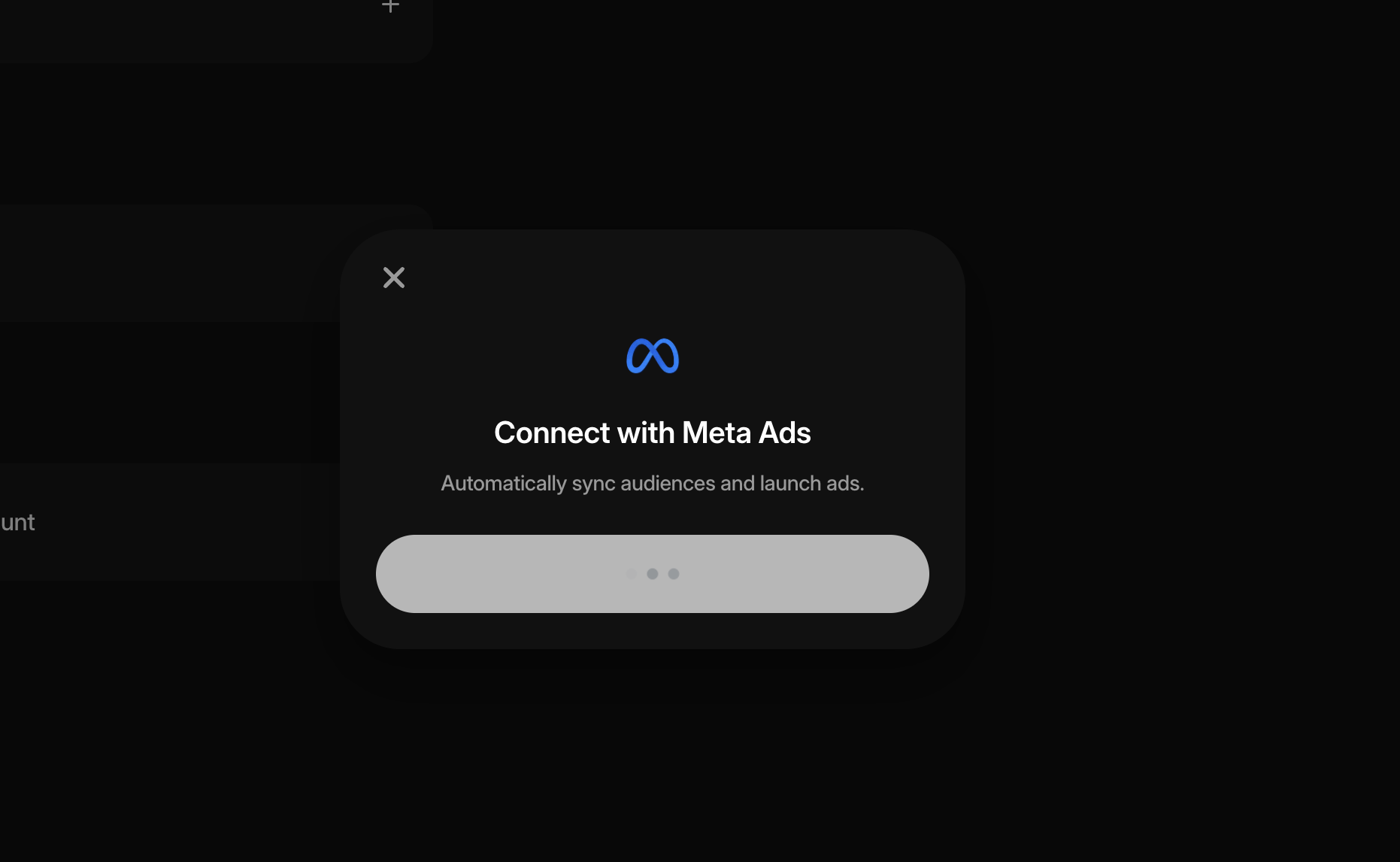Click the middle loading dot on button
This screenshot has height=862, width=1400.
coord(653,574)
